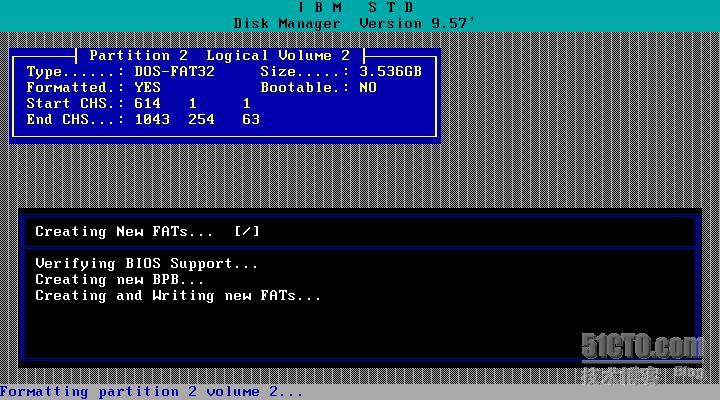Click 'Partition 2 Logical Volume 2' panel title
Viewport: 720px width, 400px height.
[x=219, y=56]
